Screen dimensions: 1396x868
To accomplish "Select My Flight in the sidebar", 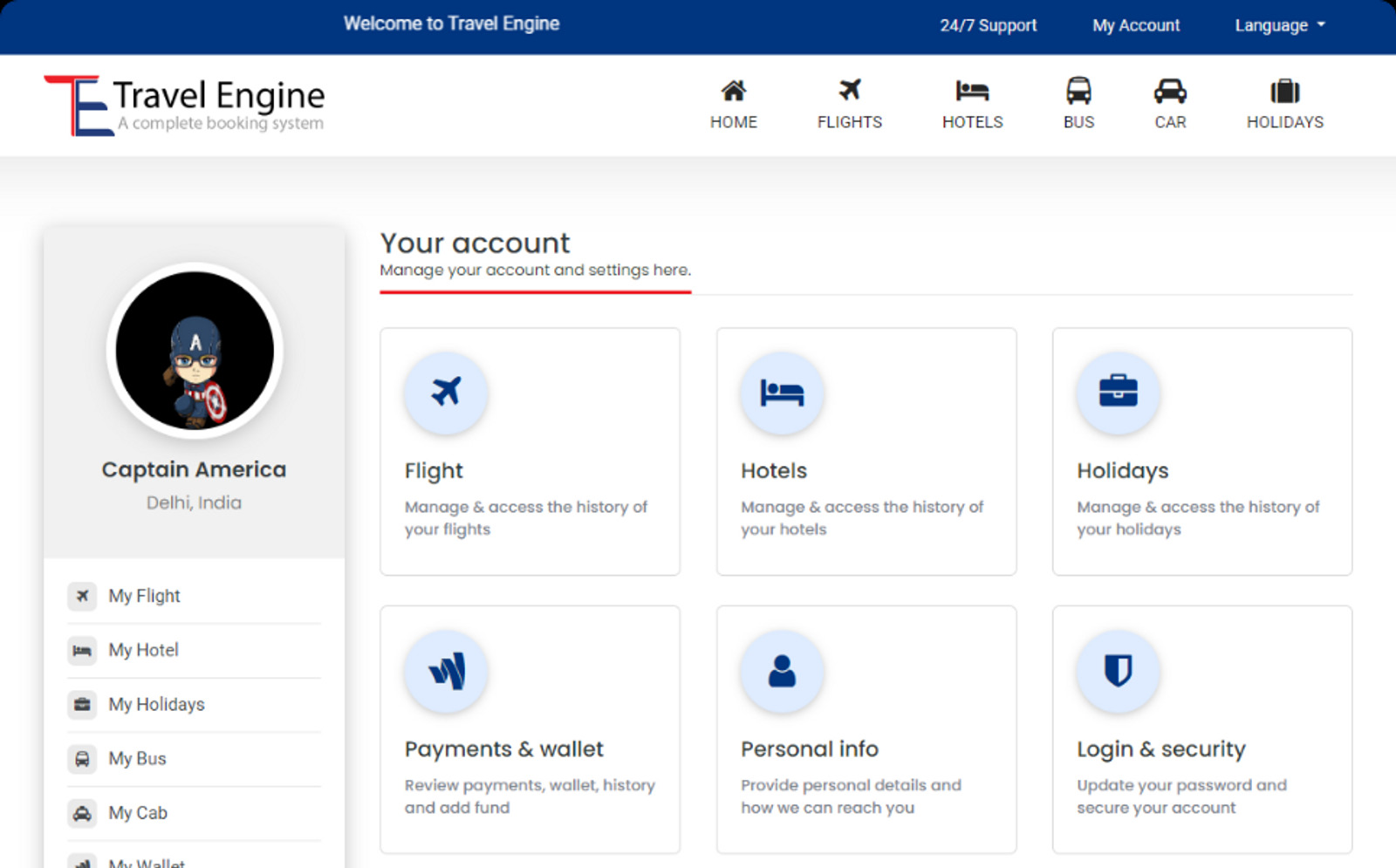I will 143,596.
